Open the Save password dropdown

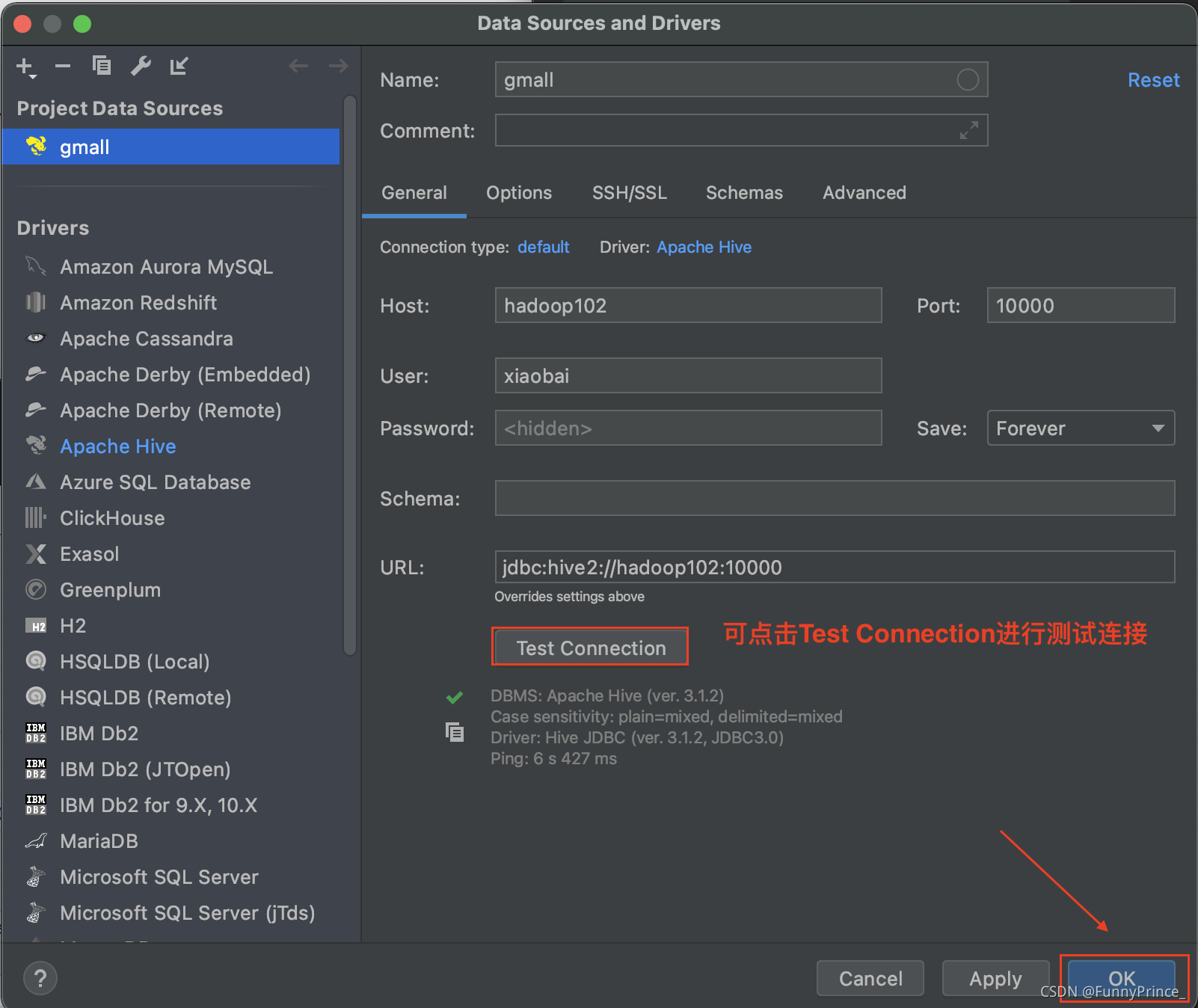(1081, 428)
